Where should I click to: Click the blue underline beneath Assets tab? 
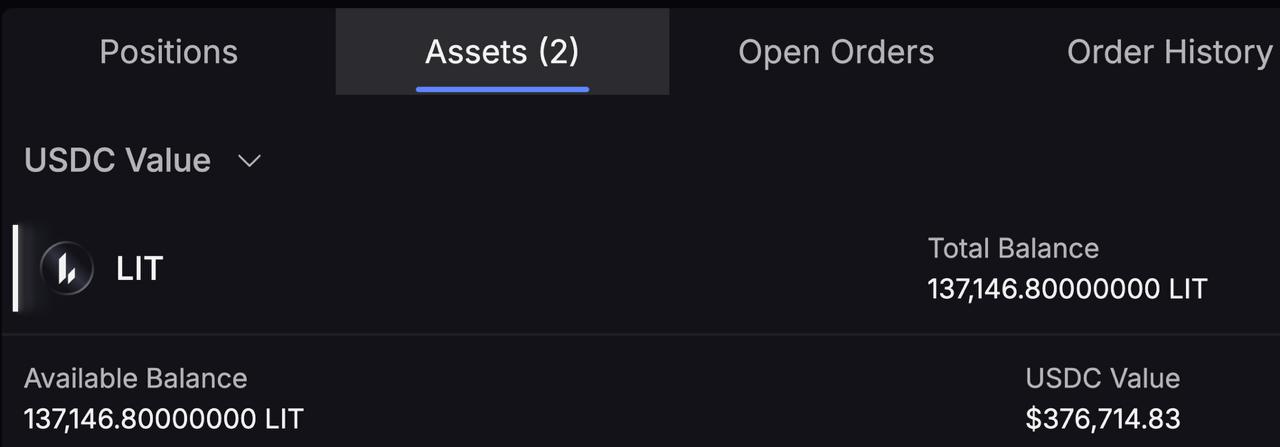point(502,89)
